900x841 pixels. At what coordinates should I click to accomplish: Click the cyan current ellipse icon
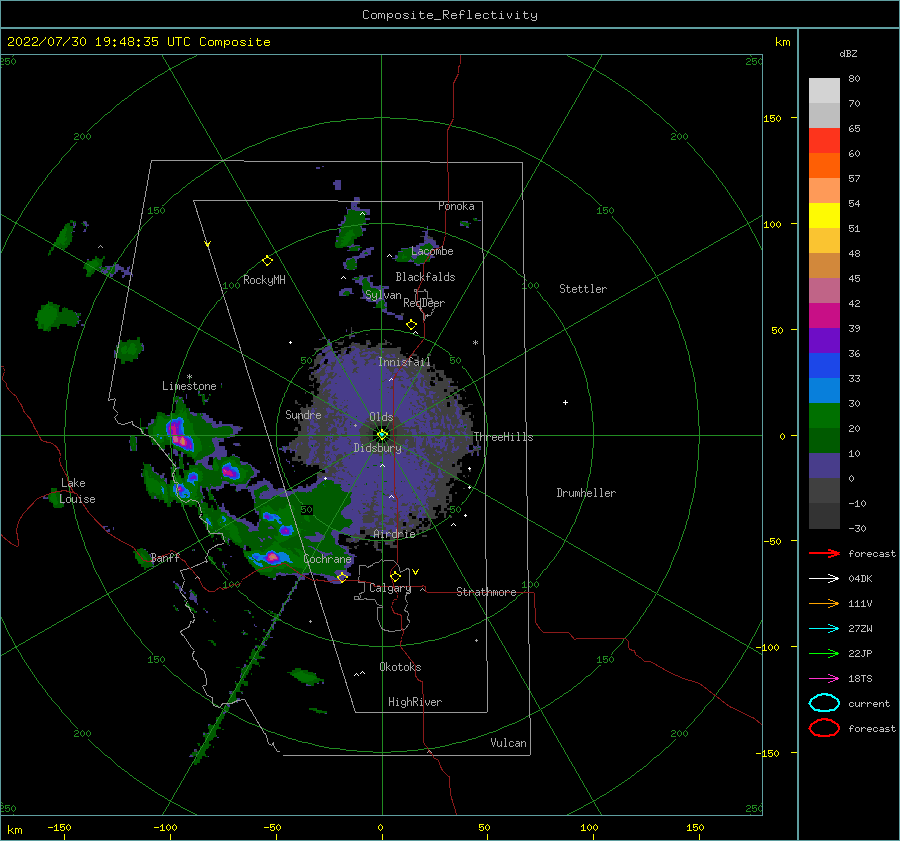pos(824,703)
